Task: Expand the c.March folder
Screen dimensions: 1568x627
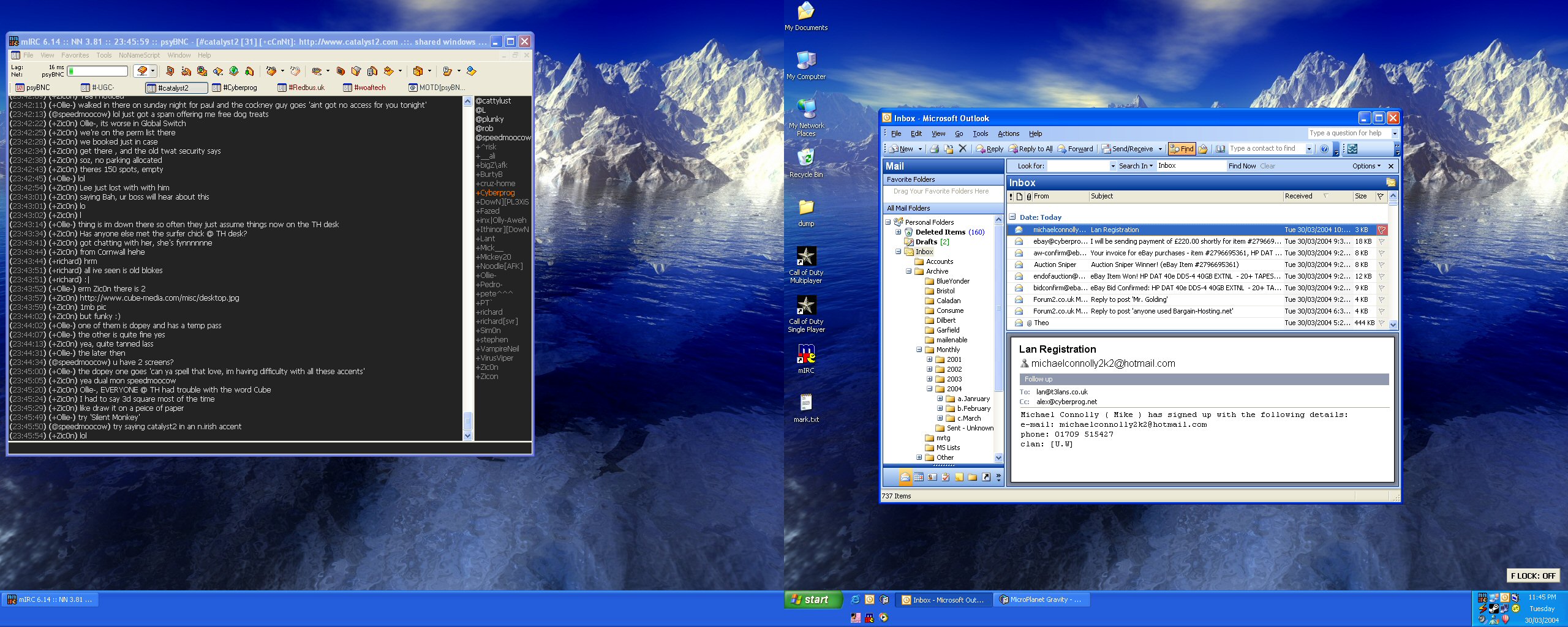Action: point(940,418)
